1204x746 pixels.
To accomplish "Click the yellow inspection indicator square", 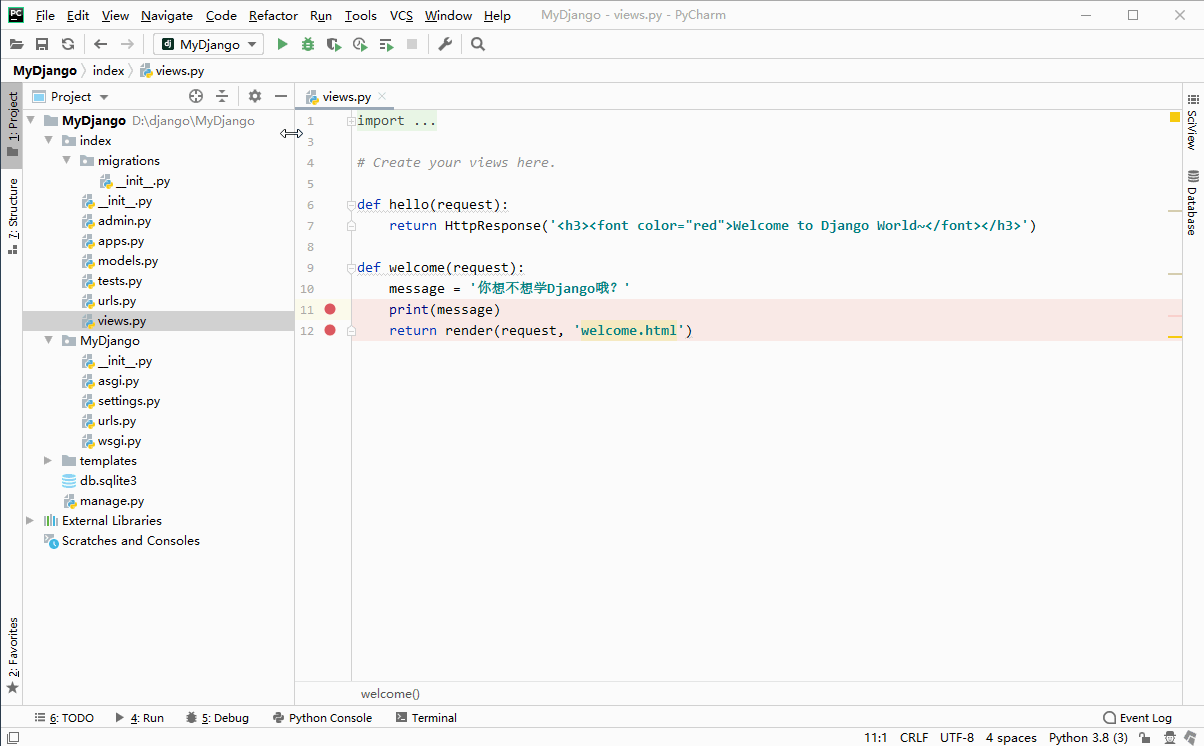I will coord(1175,118).
